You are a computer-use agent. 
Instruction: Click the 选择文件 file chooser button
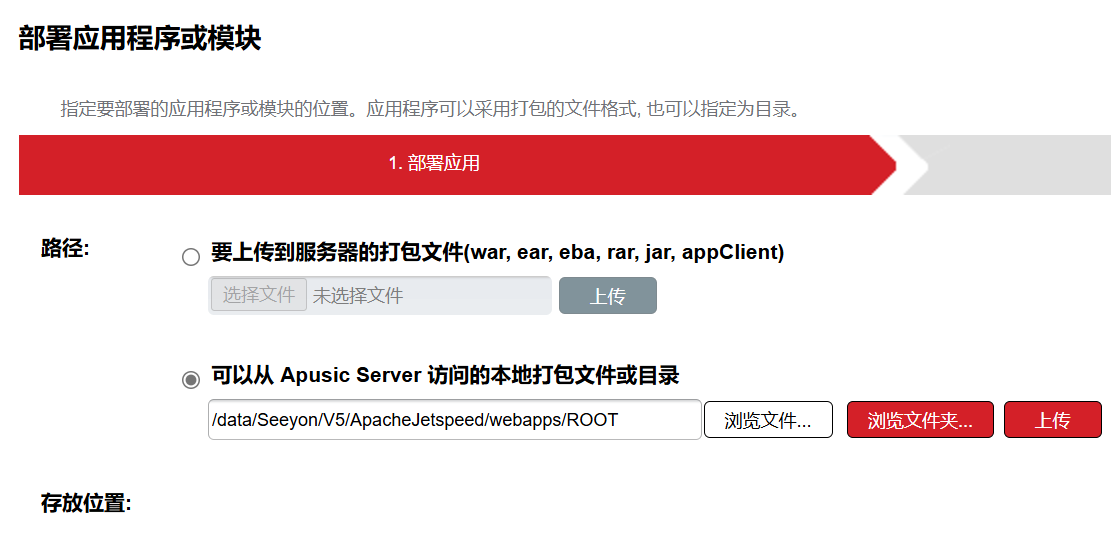coord(259,295)
